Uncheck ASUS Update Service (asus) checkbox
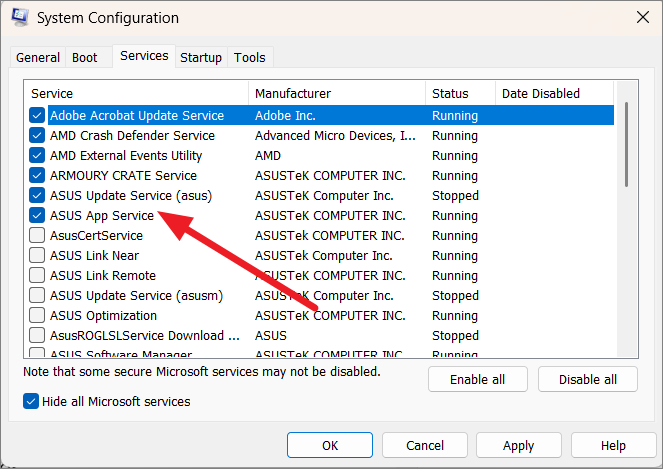Viewport: 663px width, 469px height. (37, 195)
